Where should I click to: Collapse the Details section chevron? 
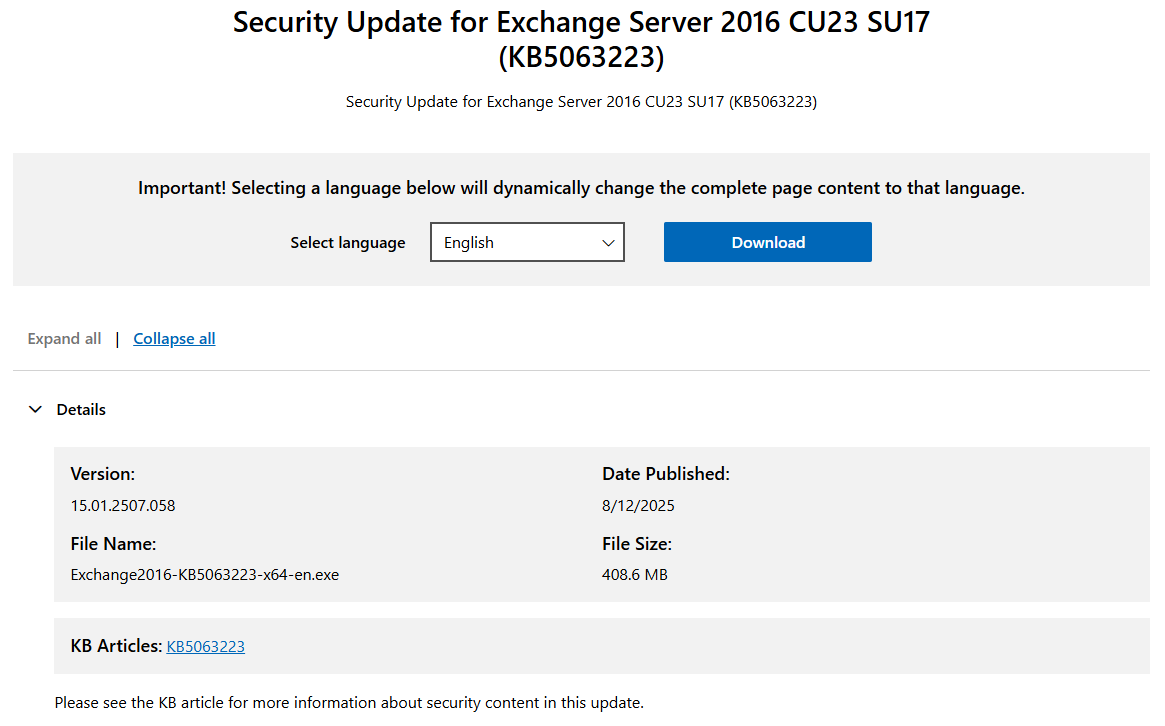(x=35, y=409)
